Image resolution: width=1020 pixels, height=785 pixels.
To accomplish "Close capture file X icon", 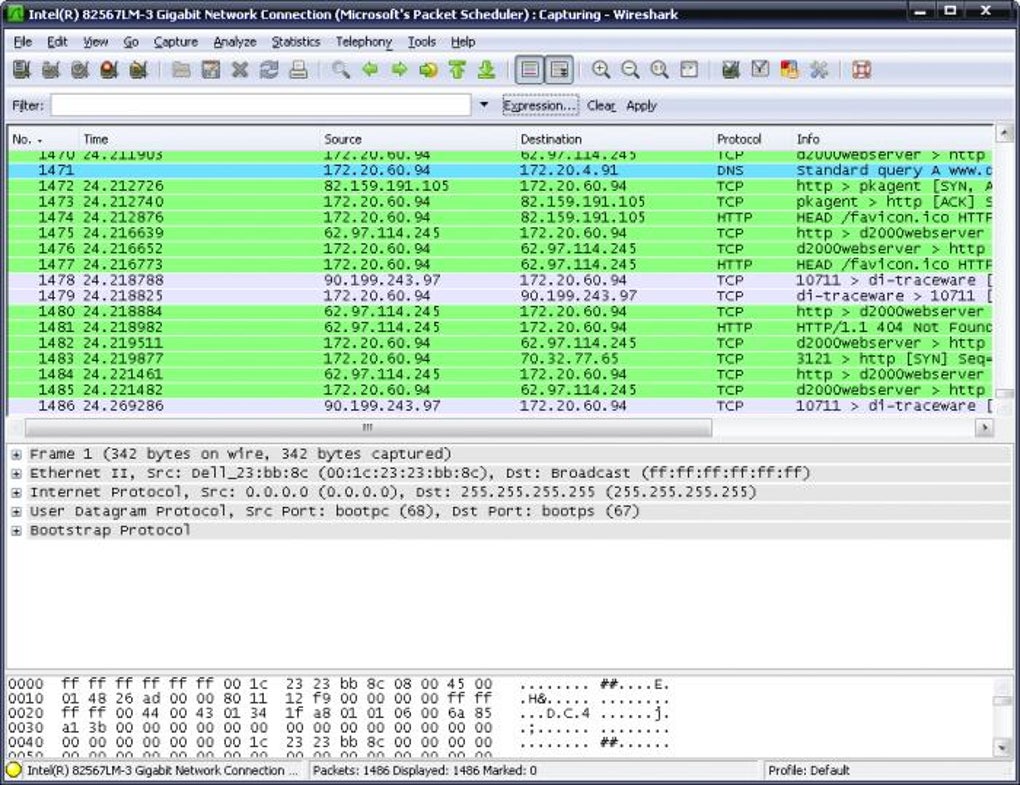I will [240, 70].
